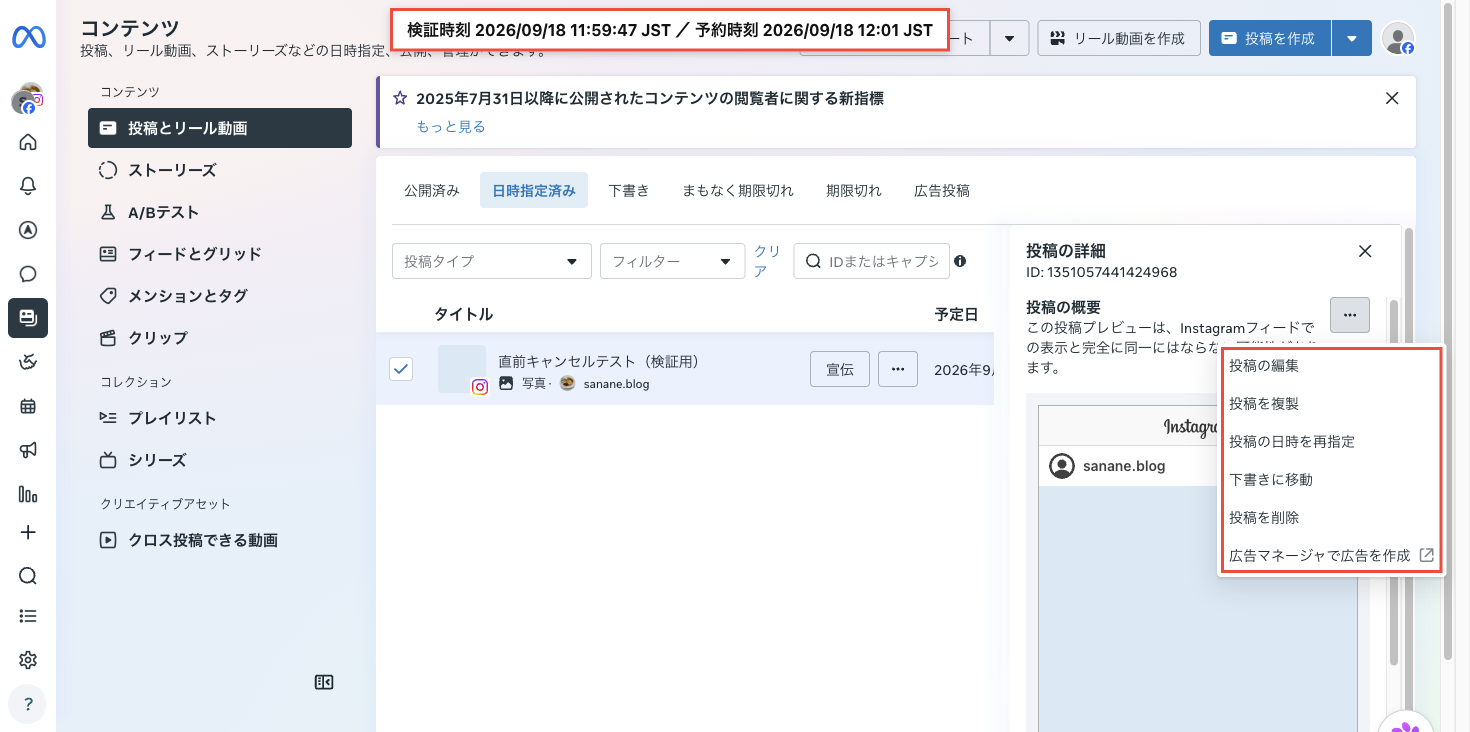
Task: Open A/Bテスト in the sidebar
Action: tap(220, 212)
